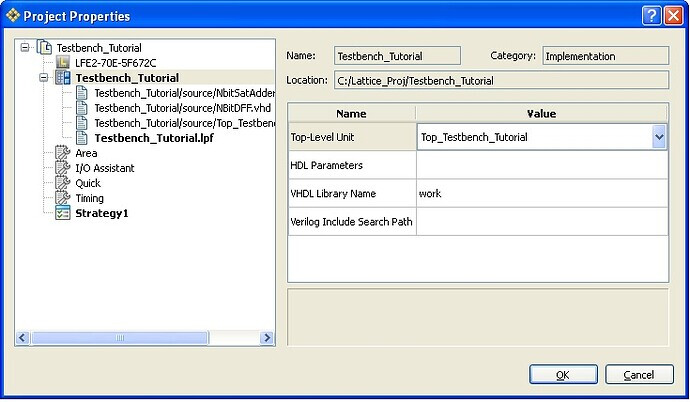Click the I/O Assistant strategy icon

click(62, 168)
